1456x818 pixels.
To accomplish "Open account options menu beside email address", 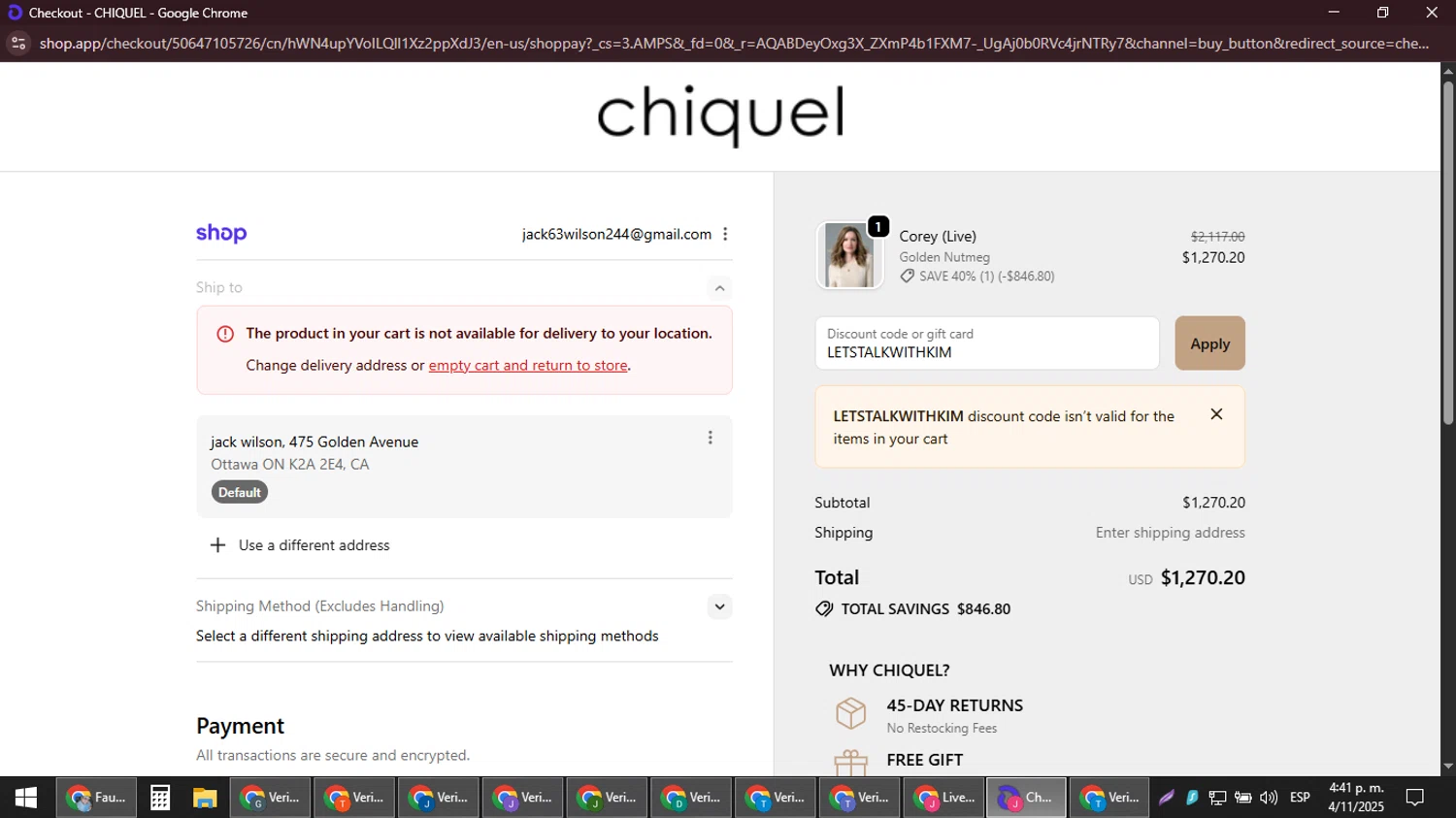I will 725,234.
